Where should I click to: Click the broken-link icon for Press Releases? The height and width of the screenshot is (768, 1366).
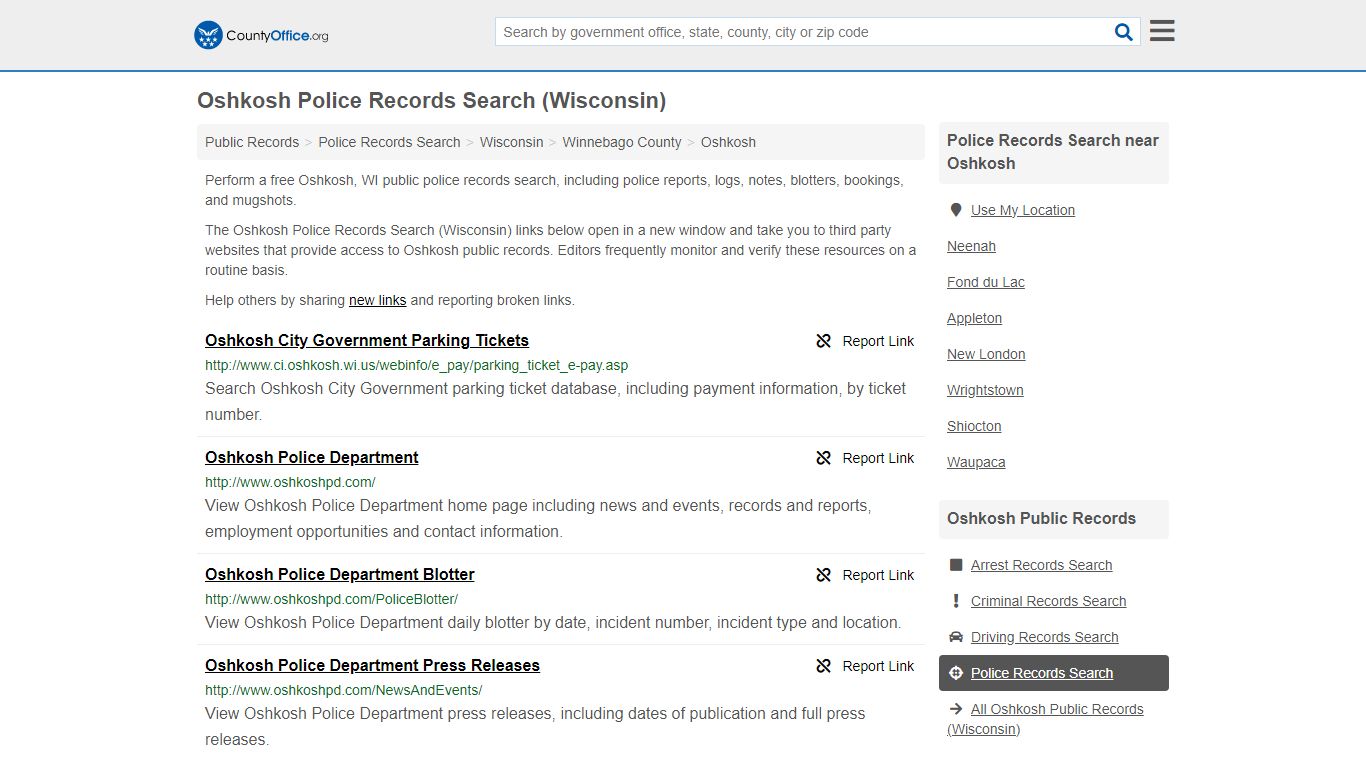tap(824, 666)
